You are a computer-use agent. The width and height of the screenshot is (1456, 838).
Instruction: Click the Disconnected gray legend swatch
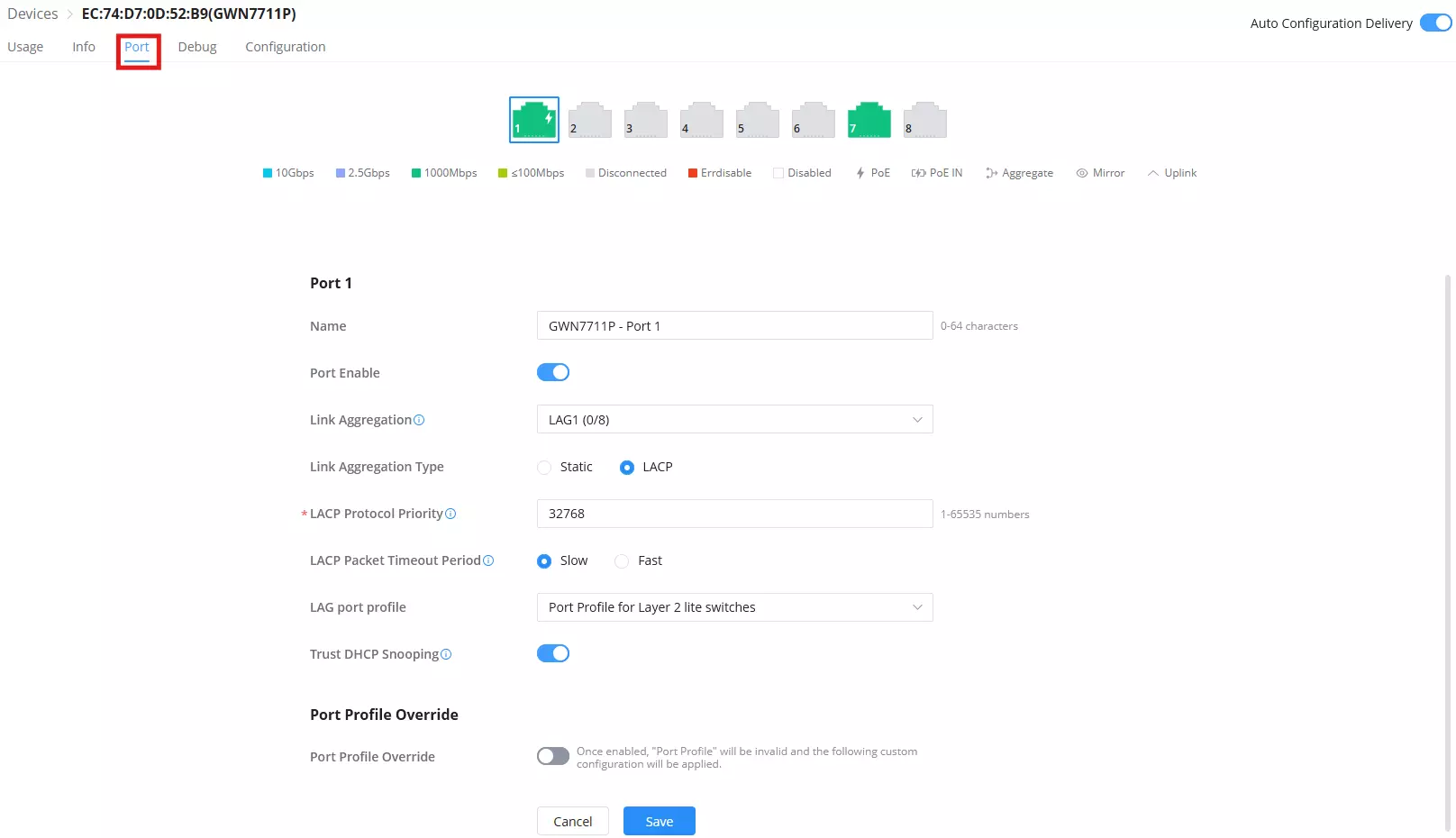[x=590, y=173]
